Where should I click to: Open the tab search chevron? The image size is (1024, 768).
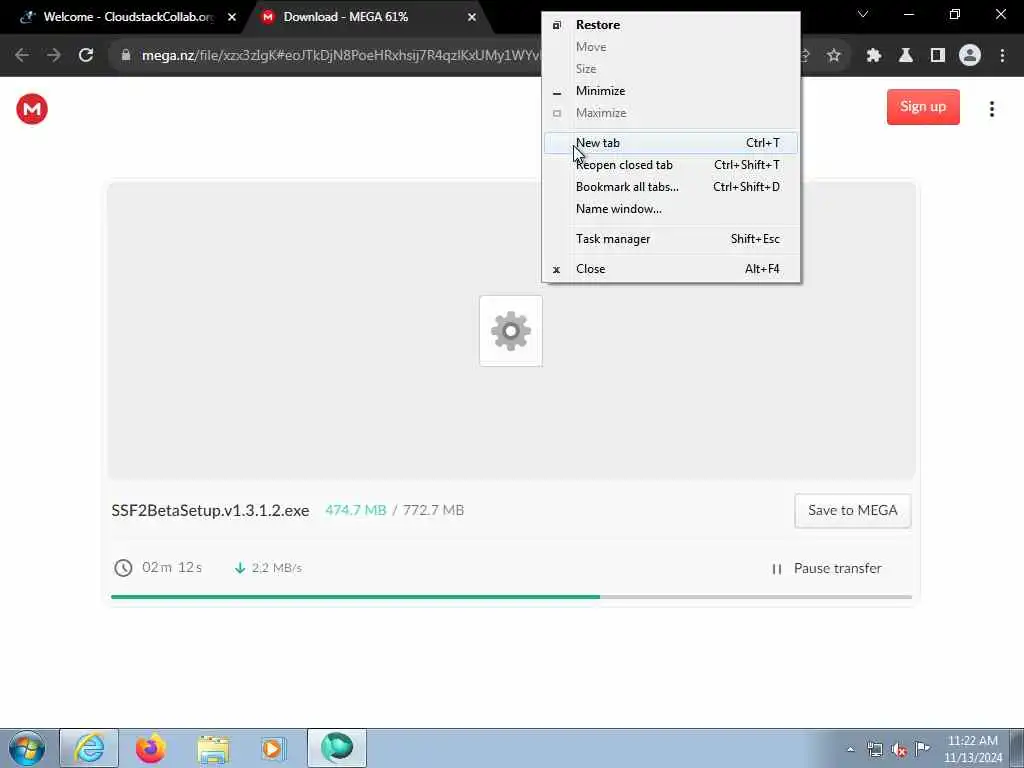[x=863, y=14]
